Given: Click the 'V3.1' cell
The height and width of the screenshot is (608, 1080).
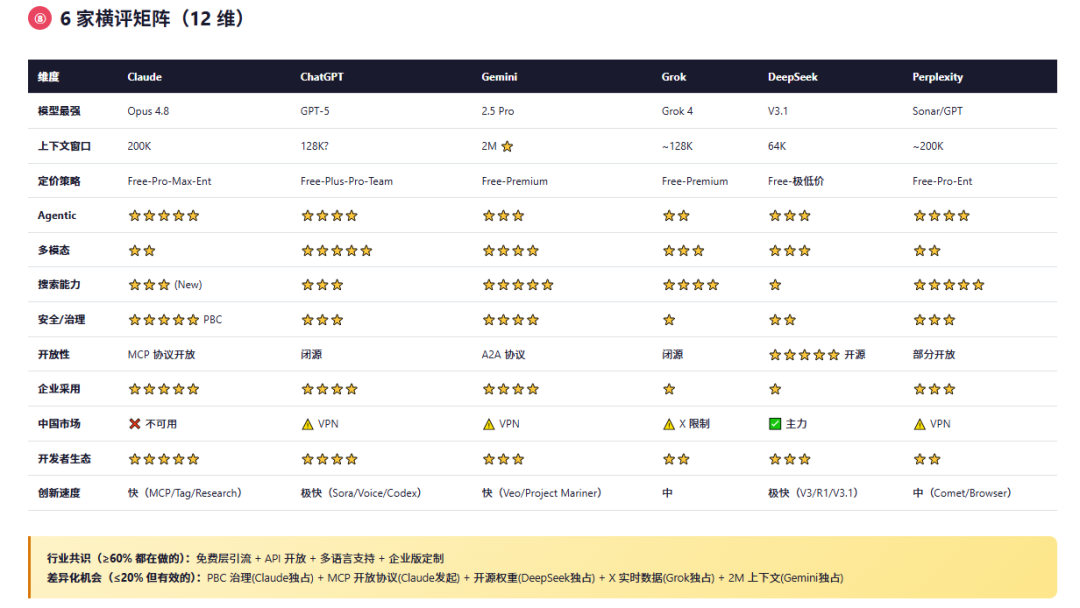Looking at the screenshot, I should coord(778,111).
